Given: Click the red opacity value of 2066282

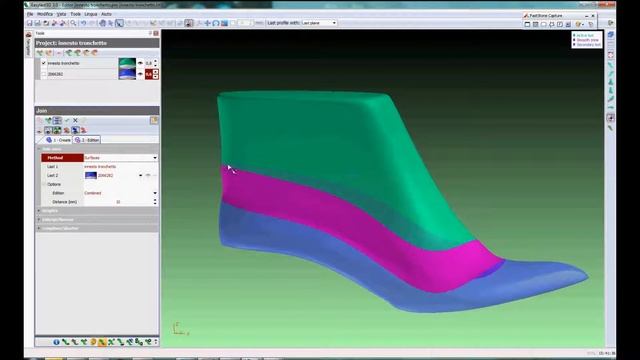Looking at the screenshot, I should coord(149,74).
